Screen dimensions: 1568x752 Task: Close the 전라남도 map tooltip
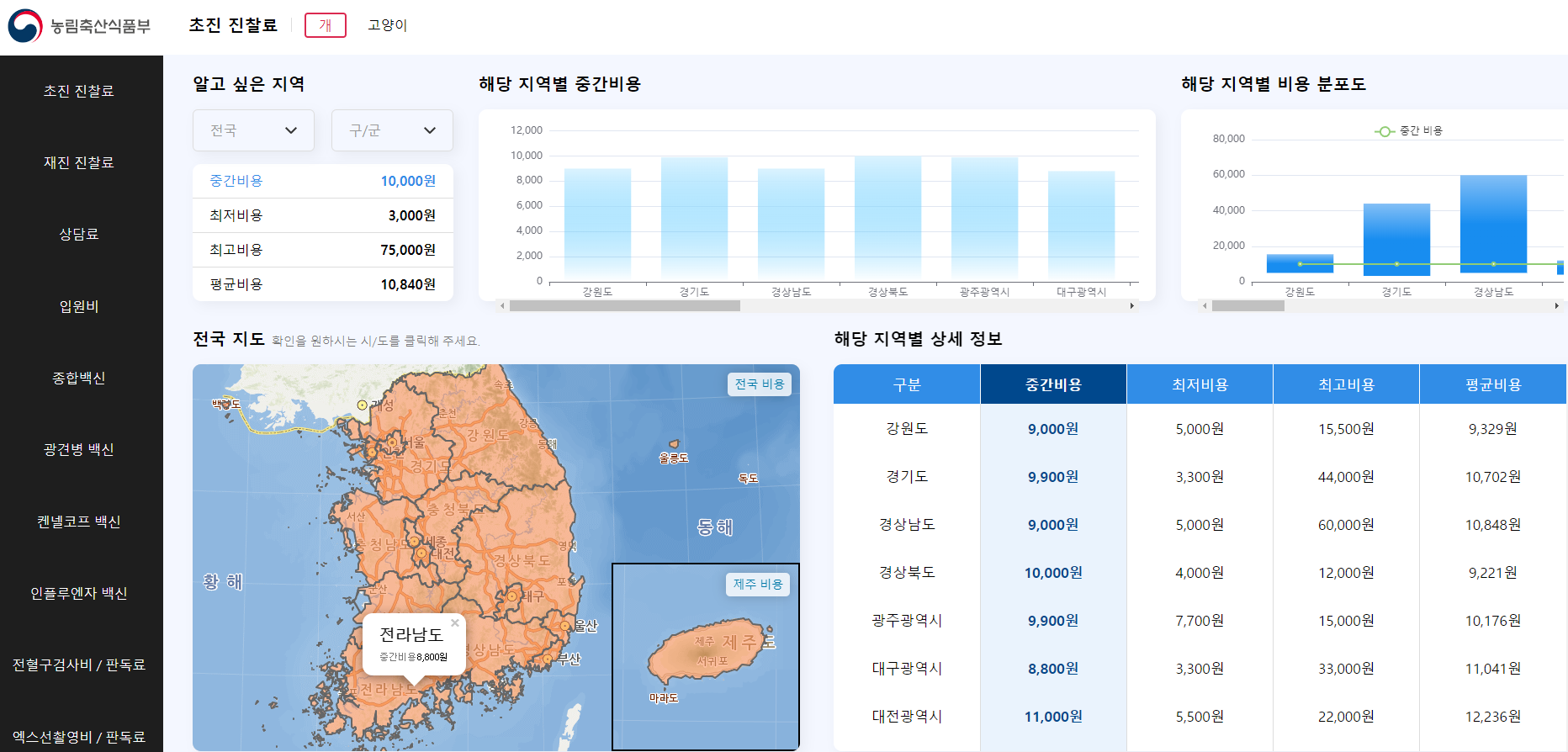coord(455,623)
